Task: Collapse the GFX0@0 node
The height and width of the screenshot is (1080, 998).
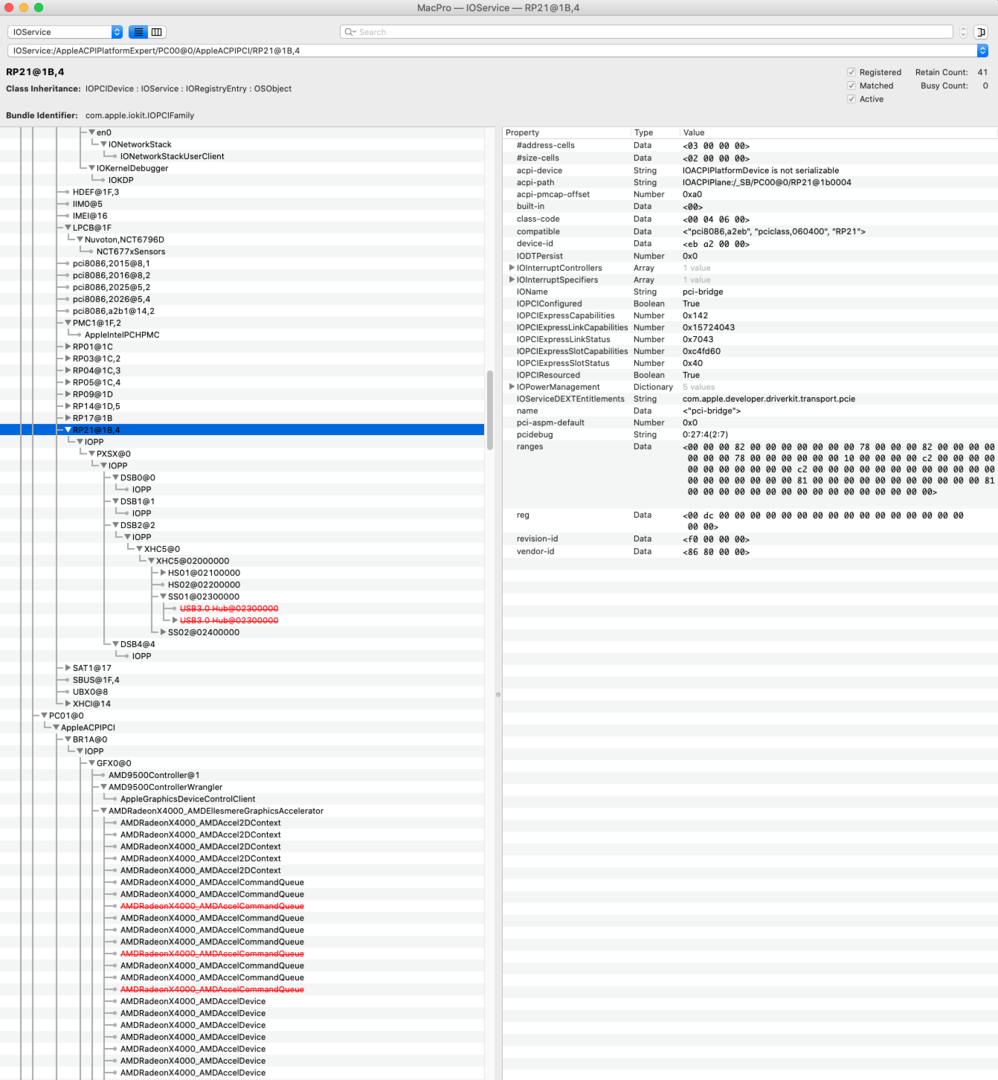Action: point(92,763)
